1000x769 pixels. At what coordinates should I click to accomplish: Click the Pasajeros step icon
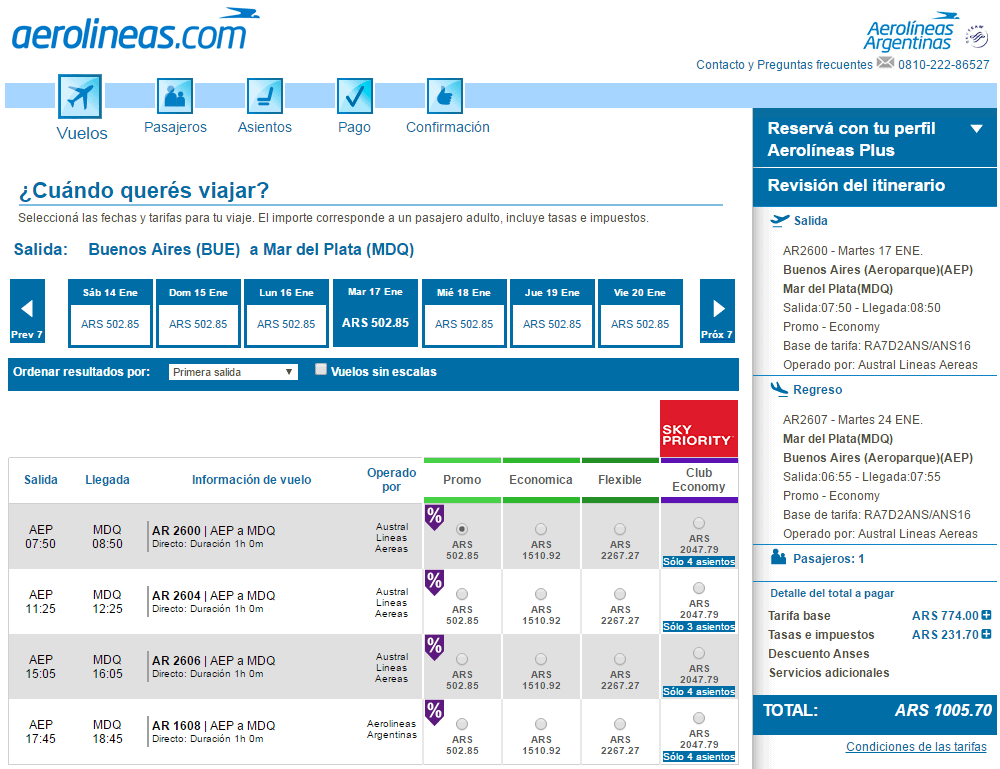(175, 96)
